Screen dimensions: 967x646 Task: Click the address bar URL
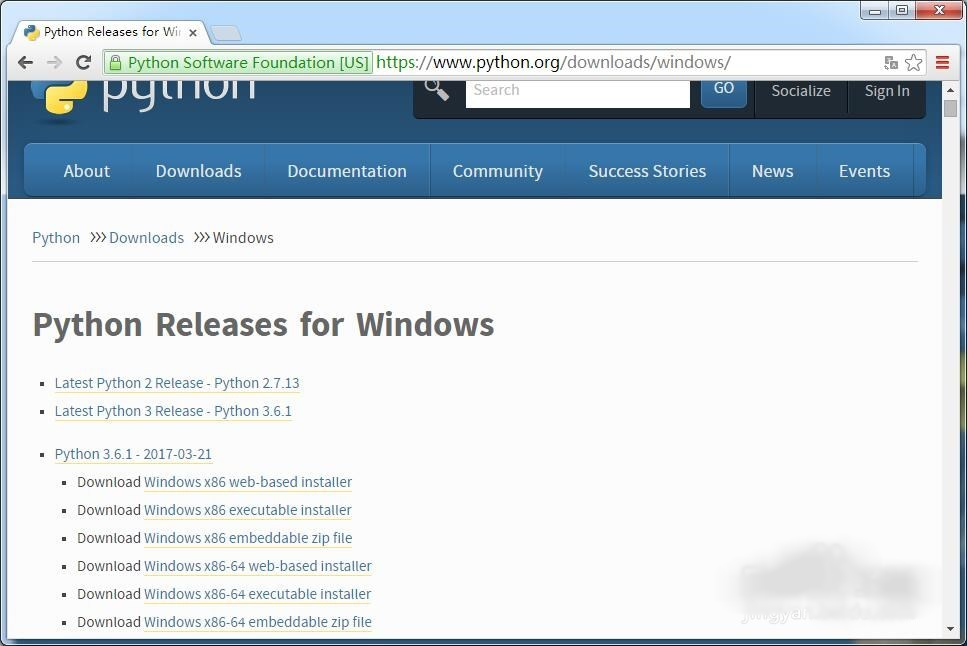pos(553,62)
